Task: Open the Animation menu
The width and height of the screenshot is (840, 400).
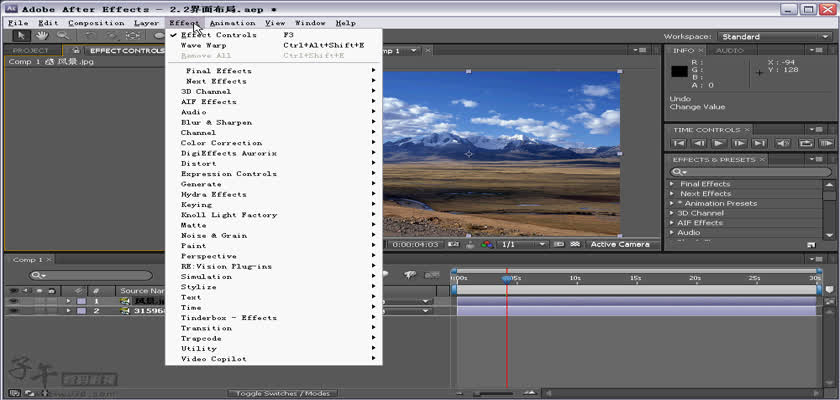Action: tap(232, 23)
